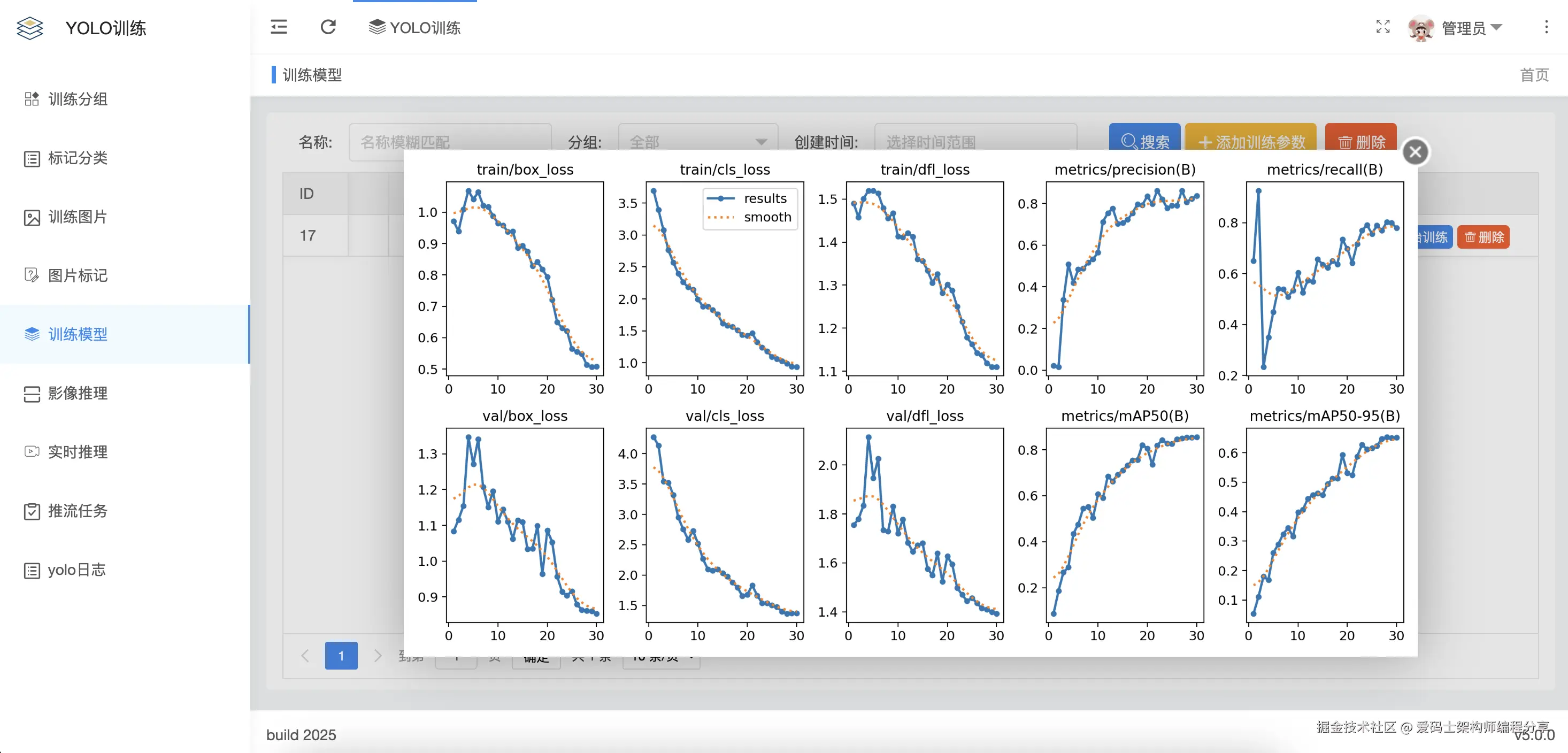Open 图片标记 sidebar item
The width and height of the screenshot is (1568, 753).
pyautogui.click(x=78, y=275)
